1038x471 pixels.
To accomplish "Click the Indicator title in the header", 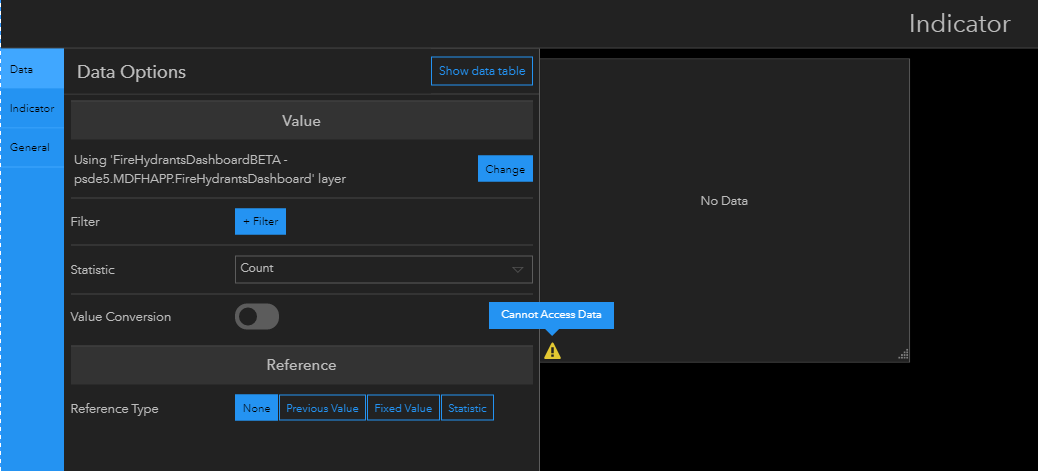I will pos(959,24).
